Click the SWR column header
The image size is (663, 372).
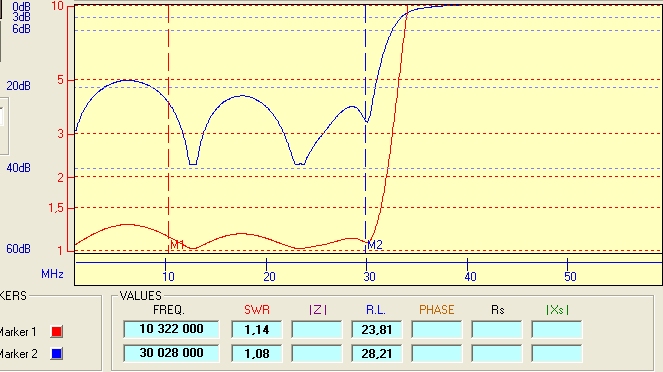[257, 310]
